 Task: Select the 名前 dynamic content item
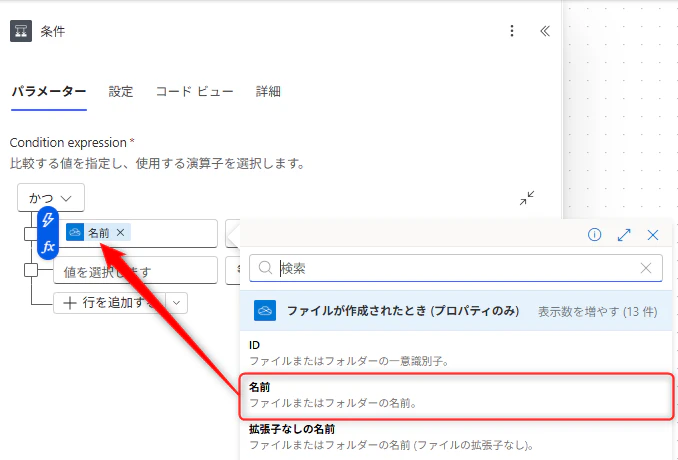click(x=457, y=396)
